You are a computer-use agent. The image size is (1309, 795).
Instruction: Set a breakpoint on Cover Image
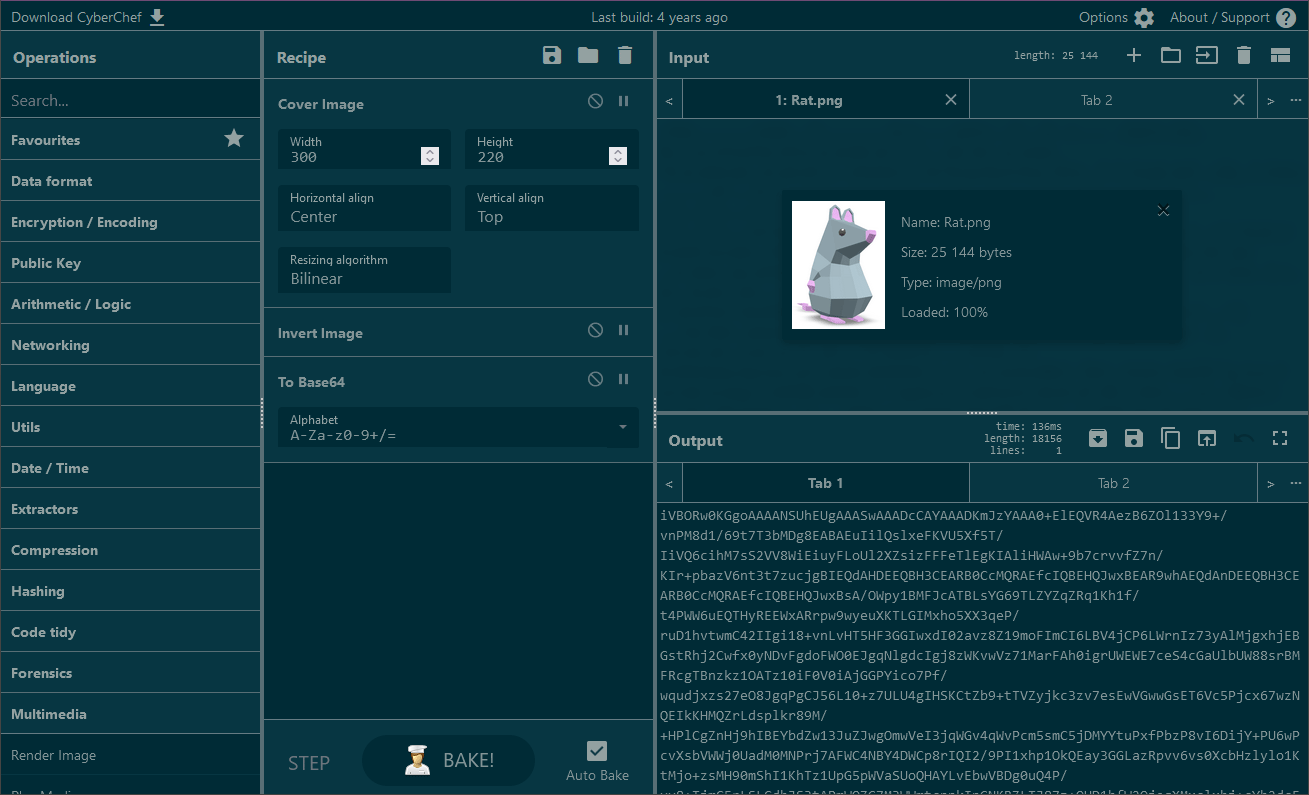click(x=623, y=100)
